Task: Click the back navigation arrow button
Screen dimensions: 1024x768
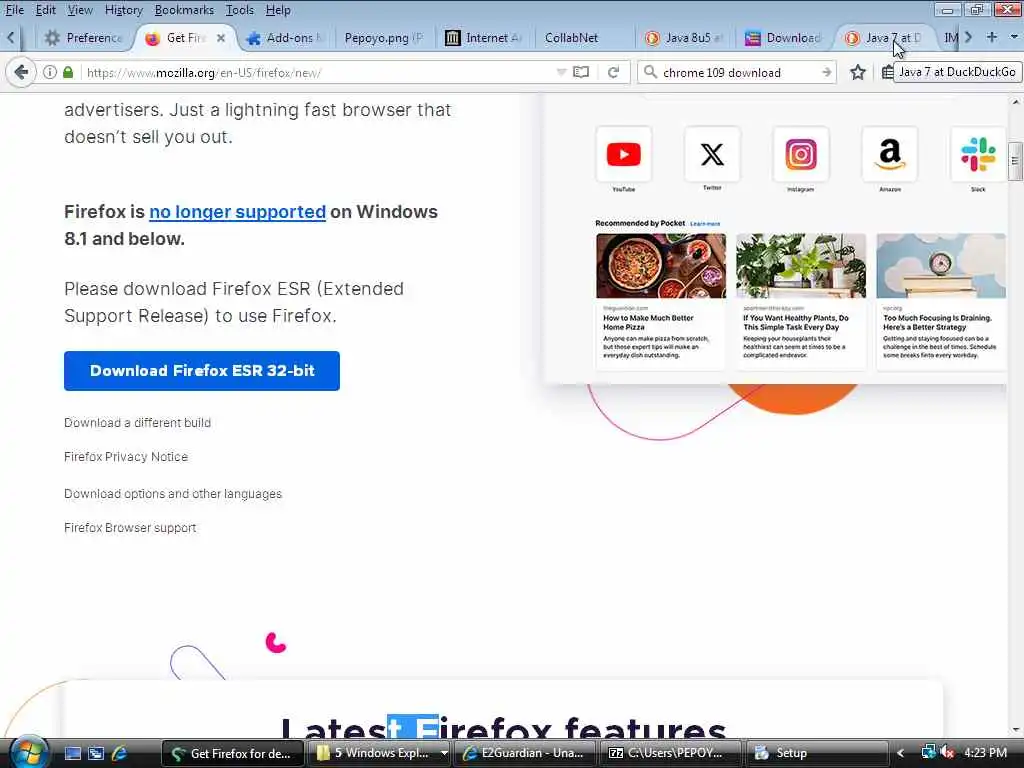Action: [21, 72]
